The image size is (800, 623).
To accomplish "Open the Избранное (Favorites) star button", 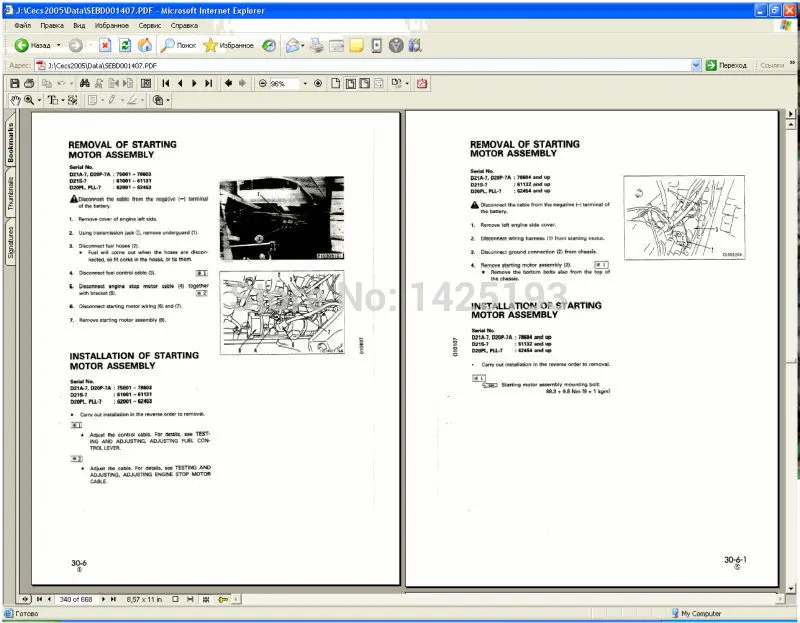I will point(228,45).
